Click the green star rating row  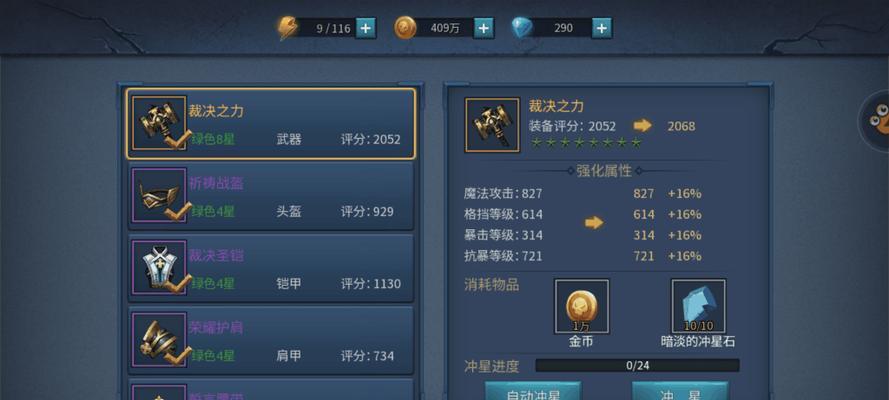[586, 143]
